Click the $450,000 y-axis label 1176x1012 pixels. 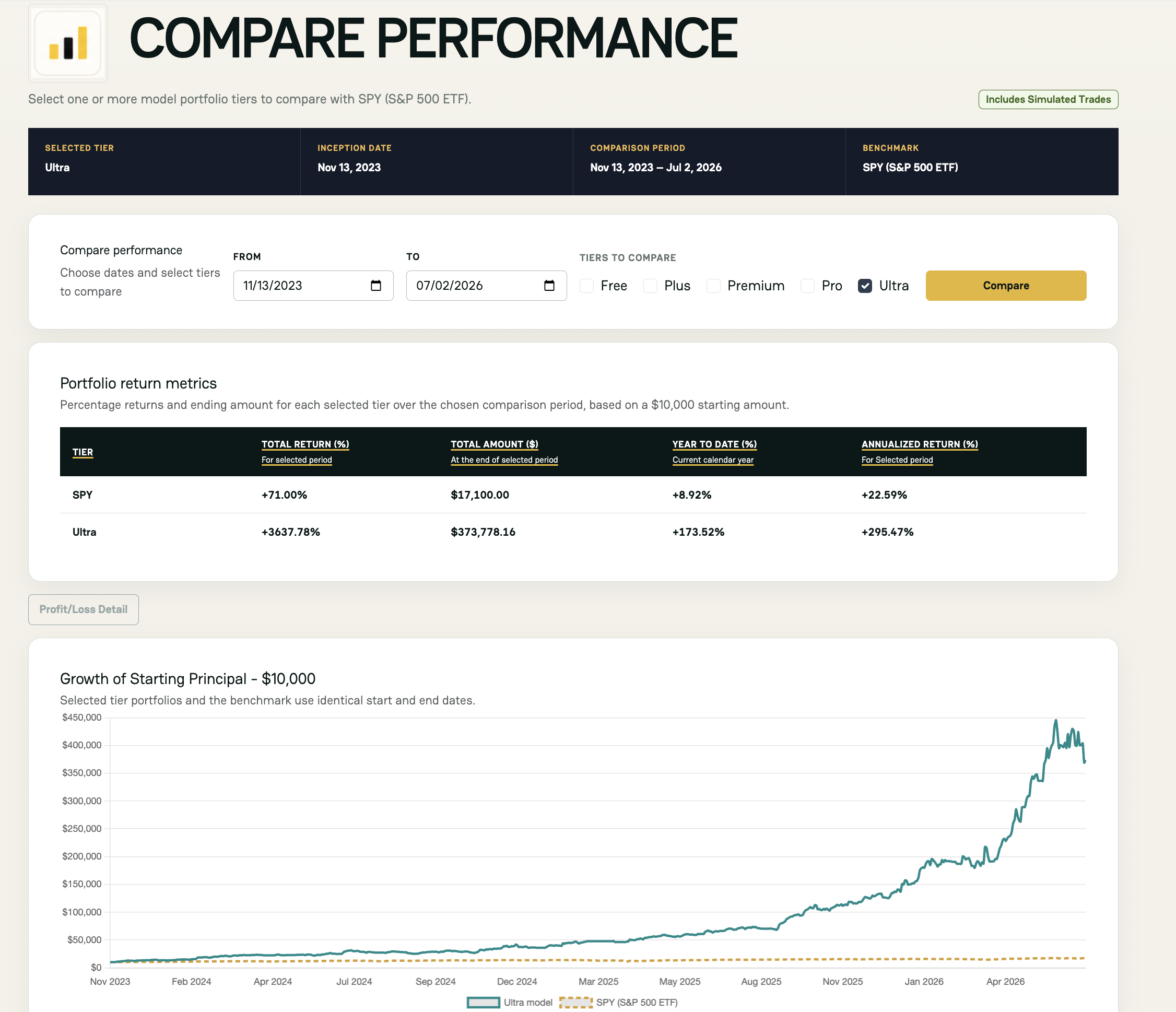tap(82, 718)
